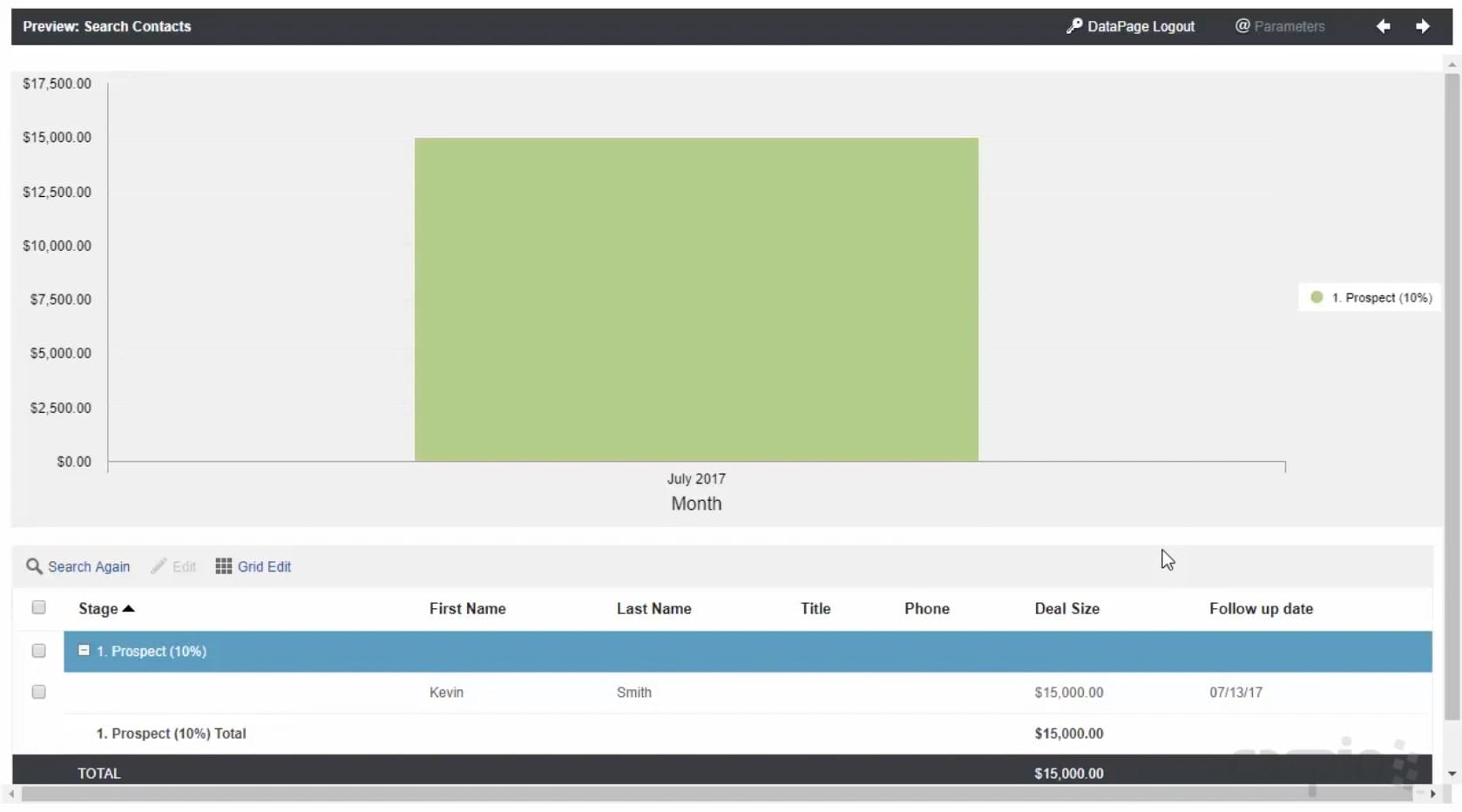Viewport: 1462px width, 812px height.
Task: Toggle the select-all checkbox in header
Action: 38,607
